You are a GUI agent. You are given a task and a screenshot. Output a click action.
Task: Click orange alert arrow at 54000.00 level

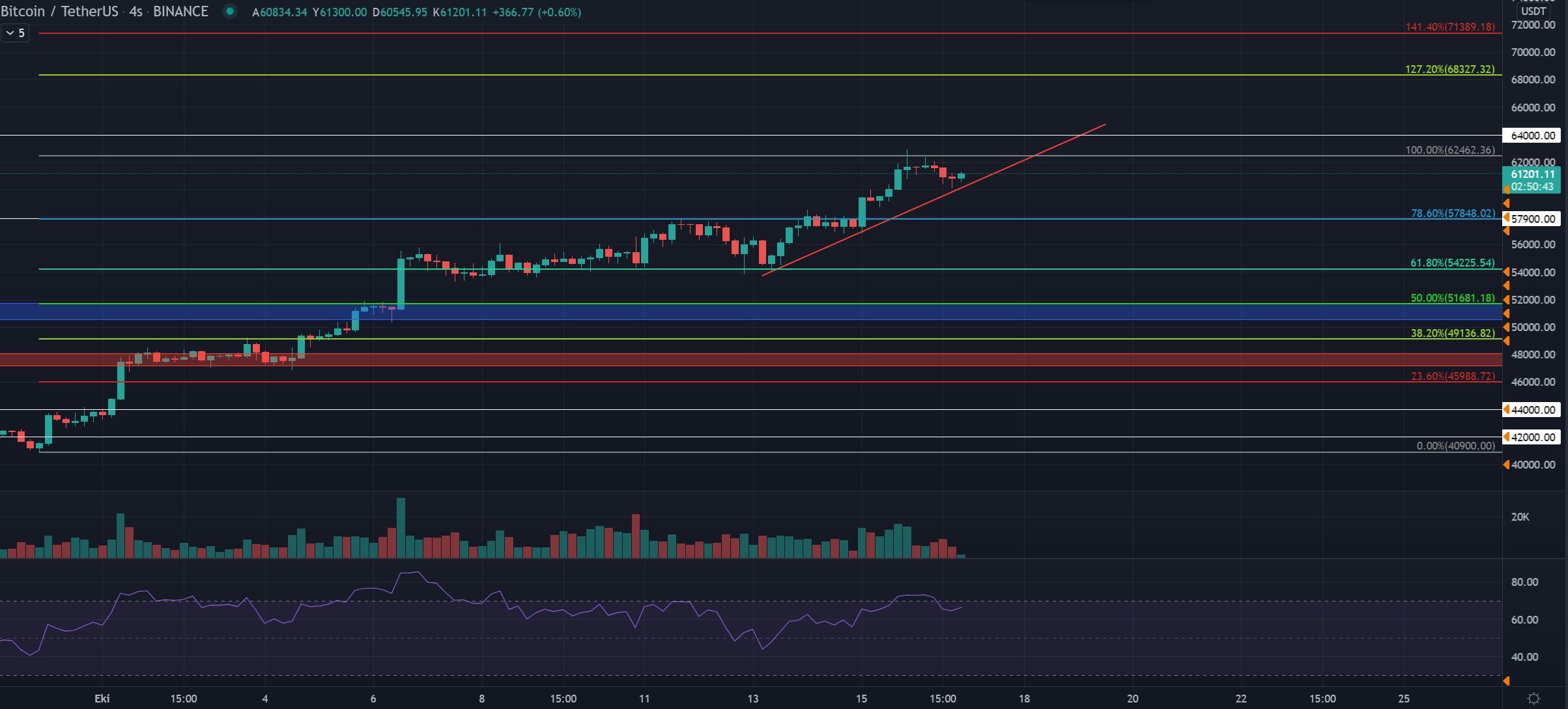point(1506,272)
